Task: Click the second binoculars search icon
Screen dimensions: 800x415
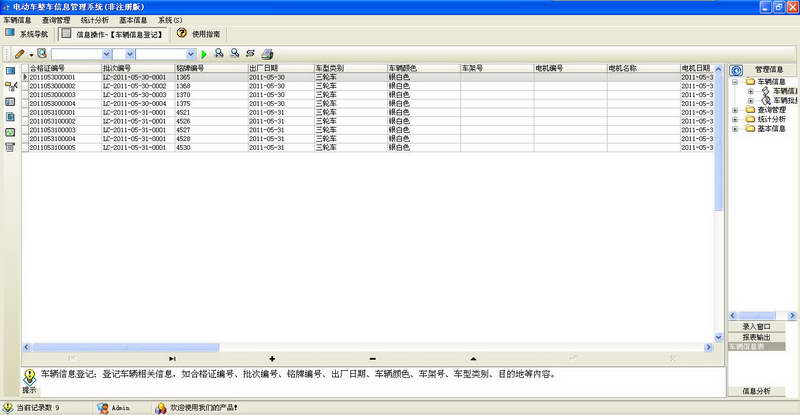Action: coord(235,53)
